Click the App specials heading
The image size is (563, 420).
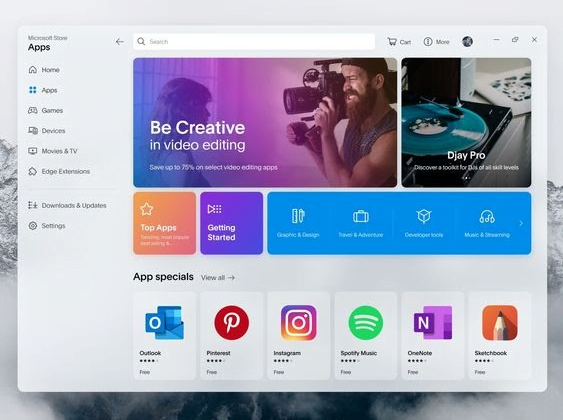(163, 277)
